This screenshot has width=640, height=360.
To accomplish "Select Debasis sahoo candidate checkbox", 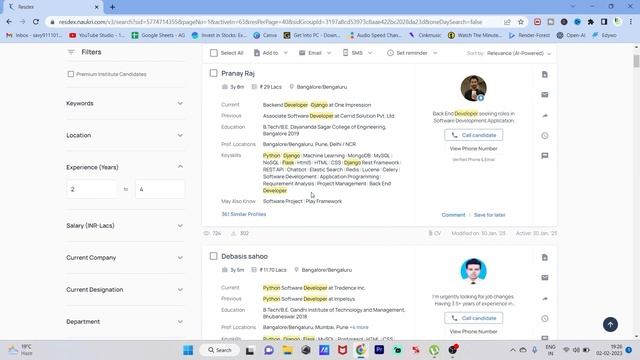I will [213, 256].
